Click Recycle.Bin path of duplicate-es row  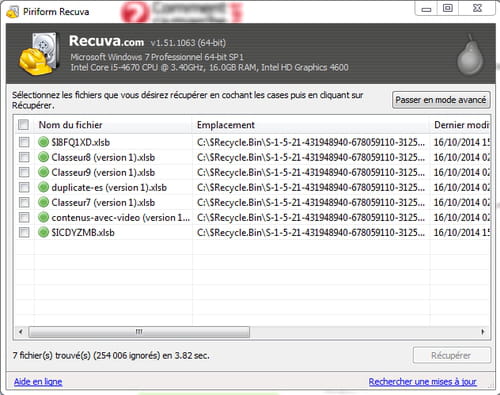[x=311, y=187]
